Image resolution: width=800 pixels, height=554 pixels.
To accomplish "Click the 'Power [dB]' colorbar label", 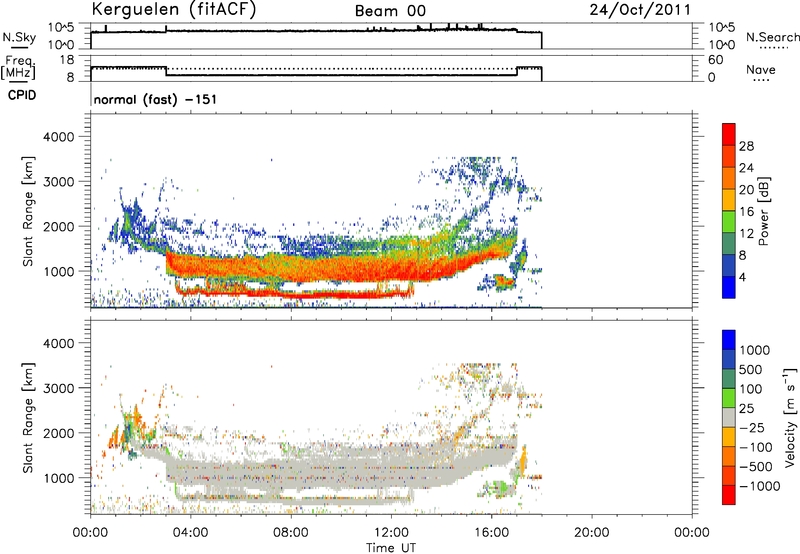I will 764,211.
